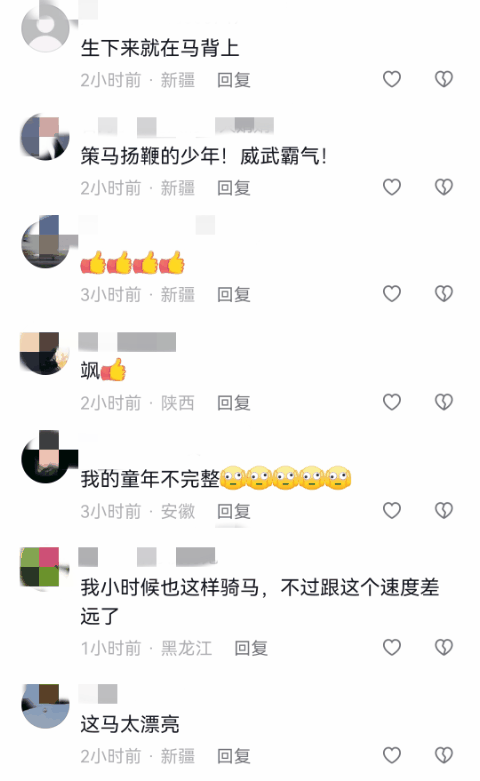The height and width of the screenshot is (781, 480).
Task: Dislike the comment 我的童年不完整
Action: tap(444, 510)
